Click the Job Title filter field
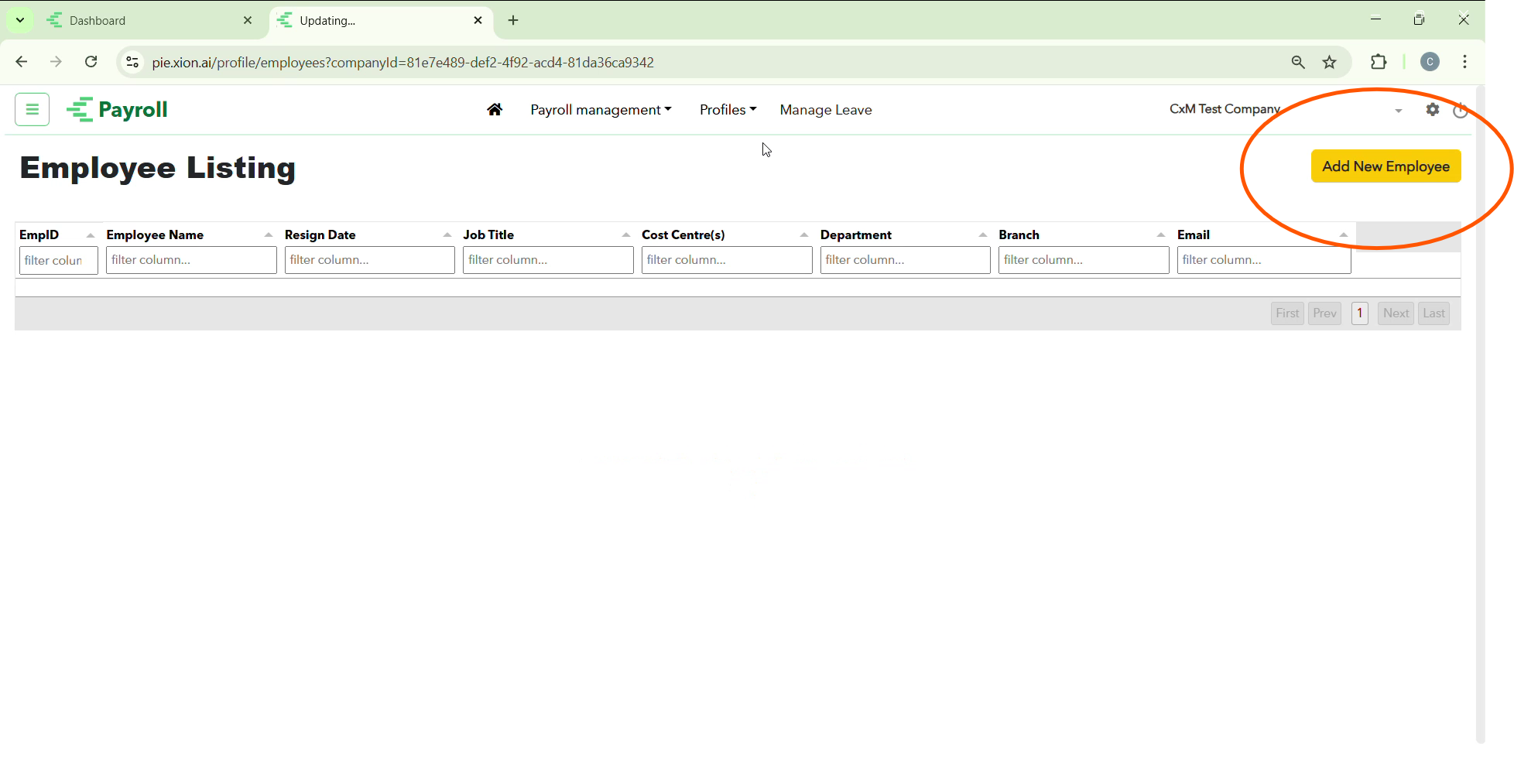Viewport: 1514px width, 784px height. [548, 260]
